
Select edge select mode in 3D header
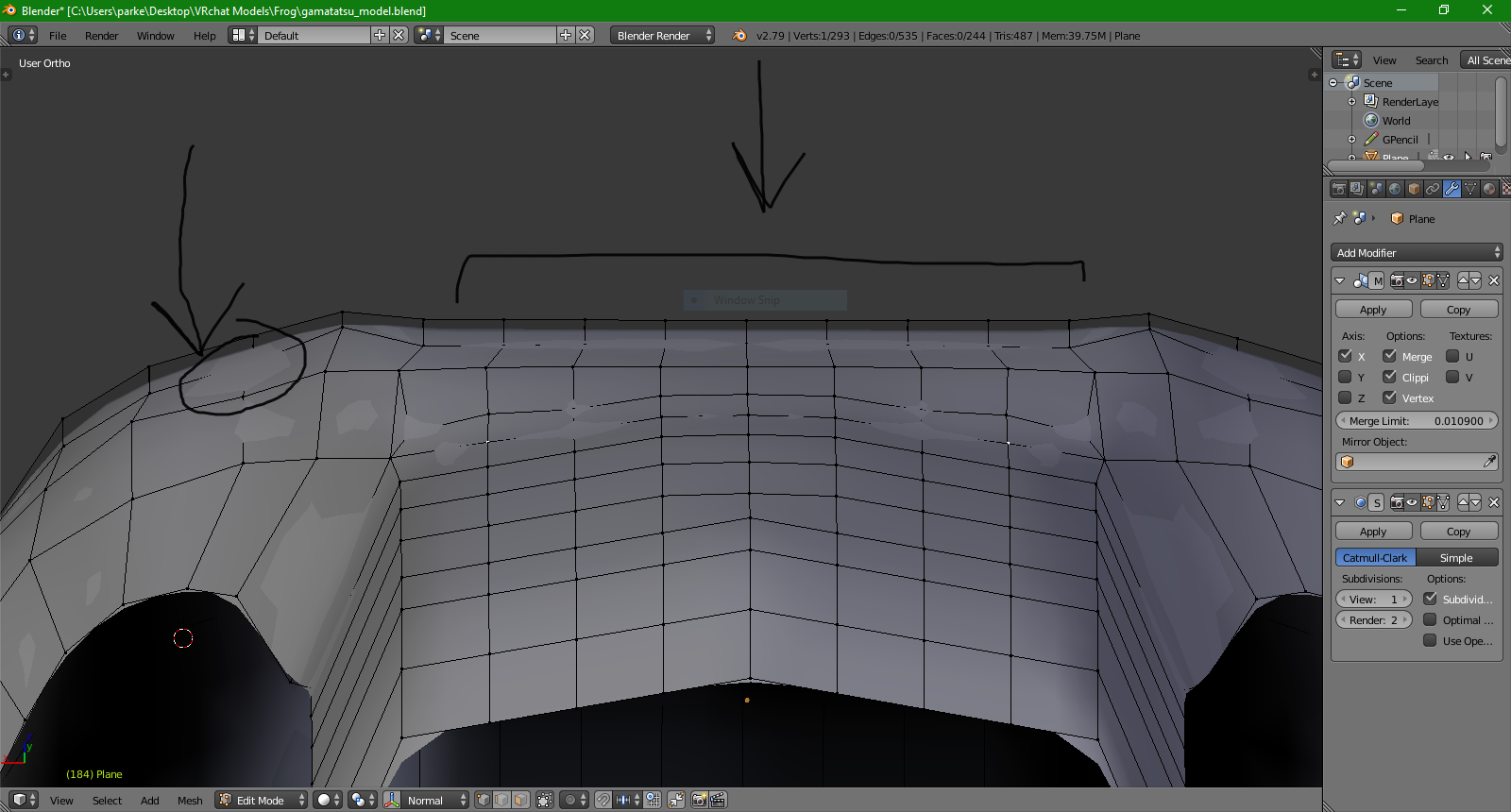click(x=501, y=800)
